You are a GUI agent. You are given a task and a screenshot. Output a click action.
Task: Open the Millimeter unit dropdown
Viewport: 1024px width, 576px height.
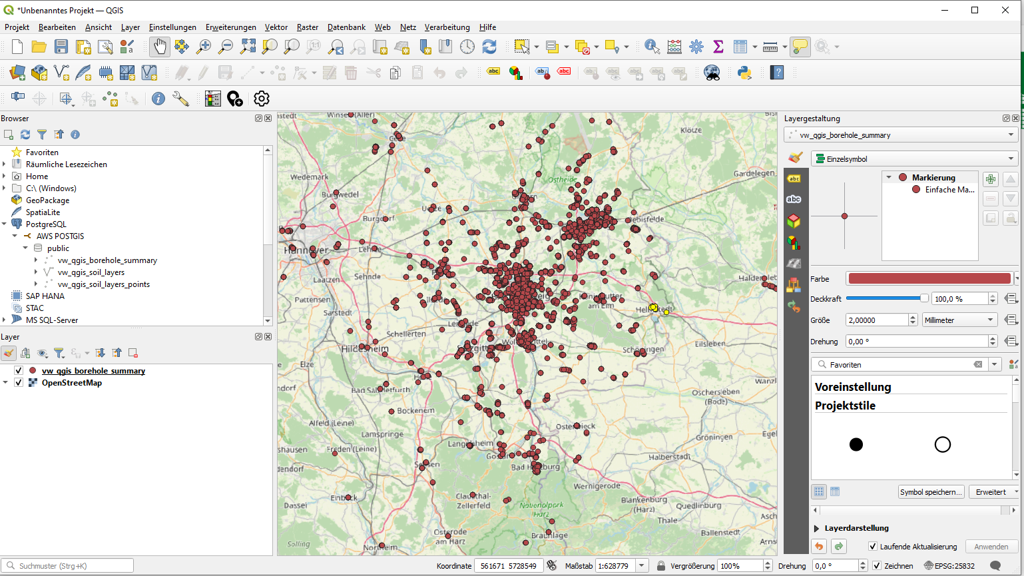coord(960,320)
